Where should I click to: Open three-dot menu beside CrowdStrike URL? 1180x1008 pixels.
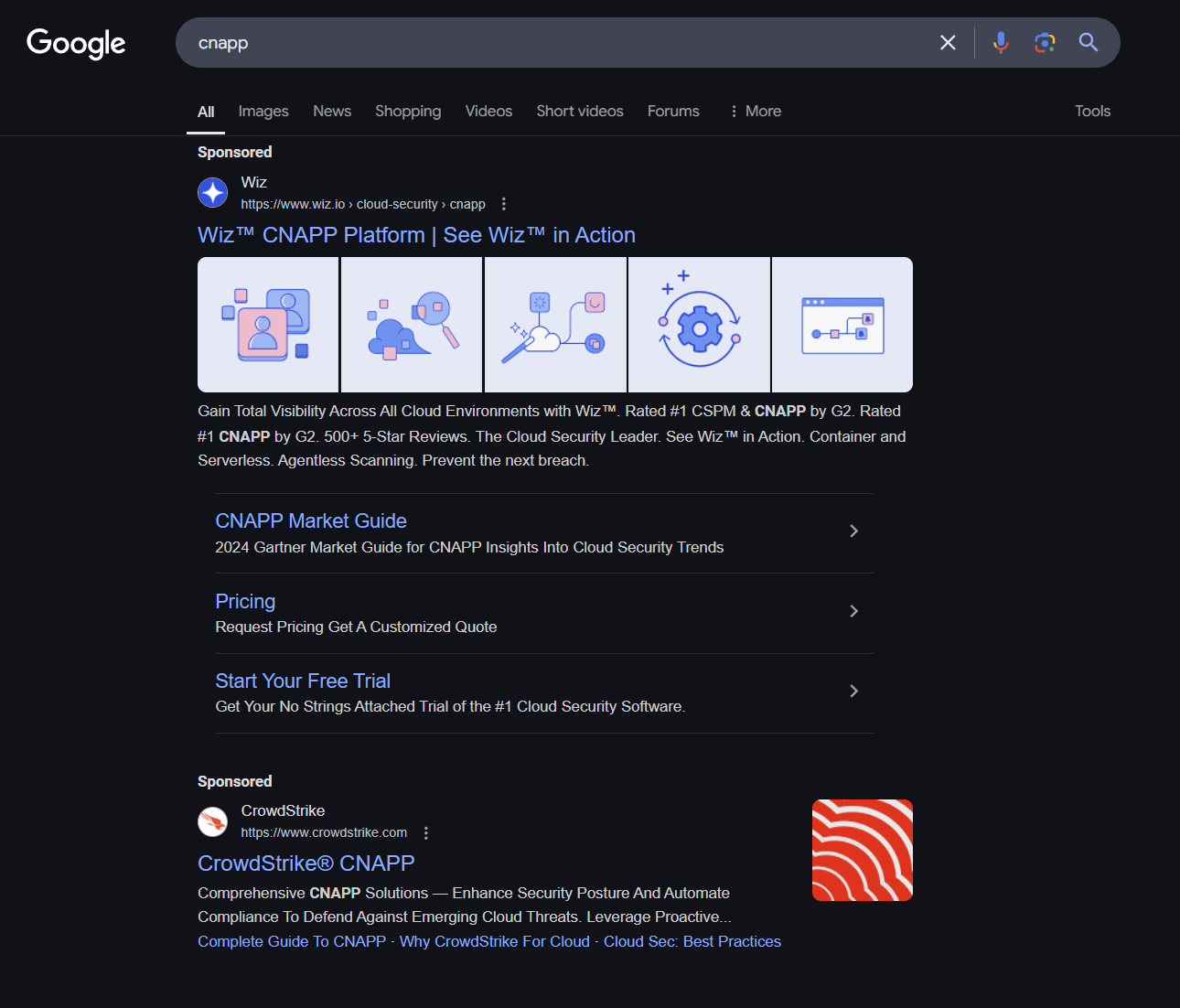pyautogui.click(x=425, y=832)
